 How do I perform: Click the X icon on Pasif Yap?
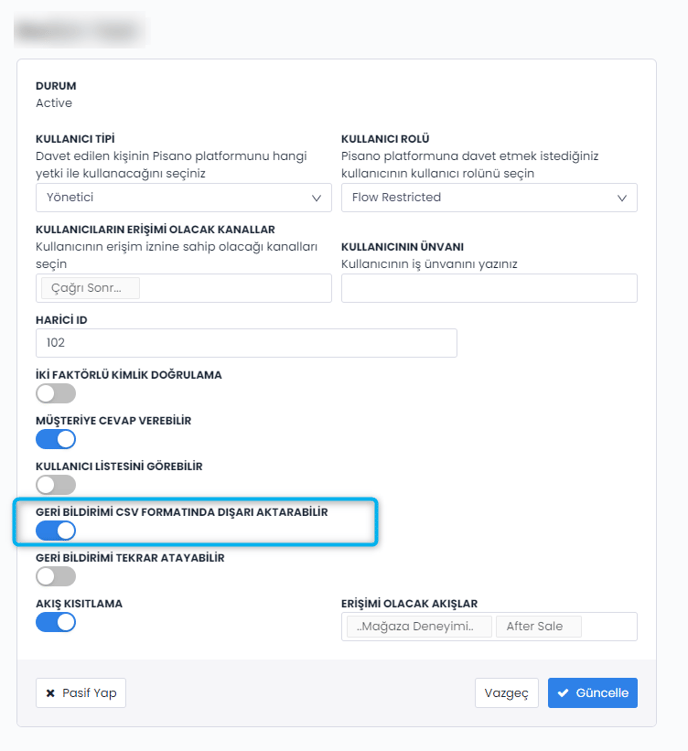(51, 693)
